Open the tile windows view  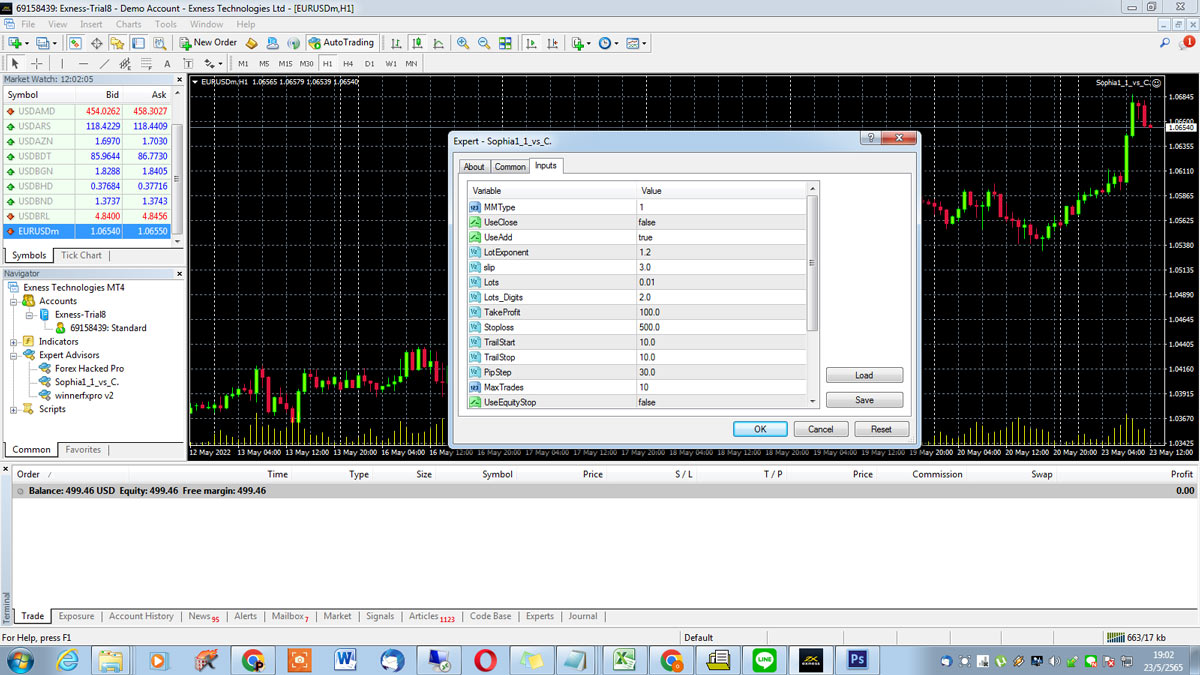pyautogui.click(x=504, y=43)
